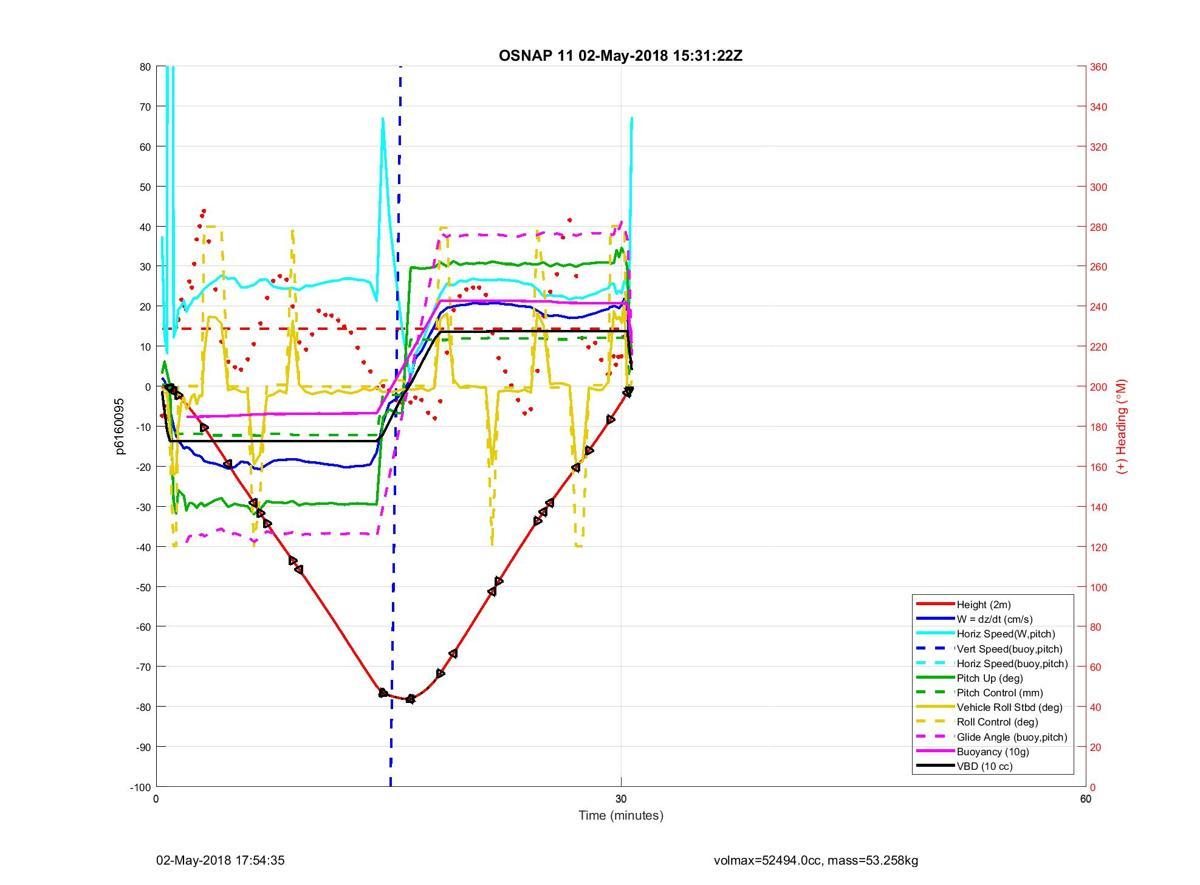Click the red (+) Heading (°M) axis label
This screenshot has width=1200, height=885.
click(1122, 426)
